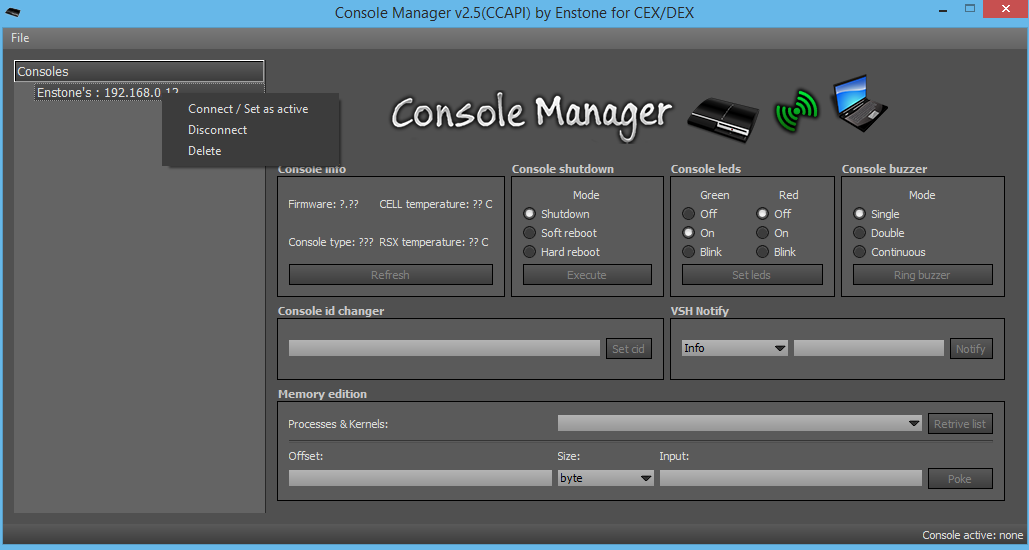Select the Hard reboot radio button
This screenshot has height=550, width=1029.
coord(530,252)
